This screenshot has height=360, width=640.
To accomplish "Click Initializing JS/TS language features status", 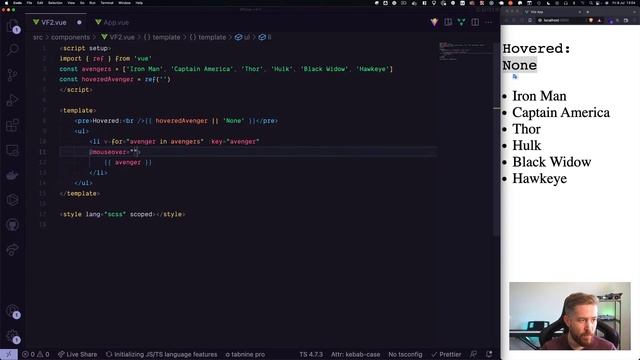I will [162, 354].
